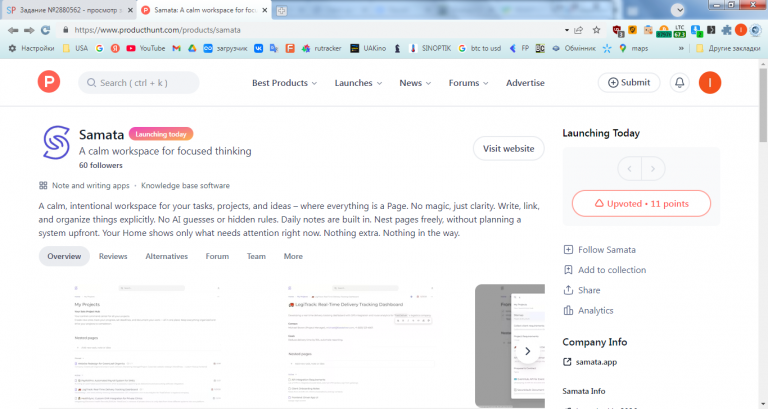Open the SINOPTIK weather bookmark
768x409 pixels.
pos(430,48)
